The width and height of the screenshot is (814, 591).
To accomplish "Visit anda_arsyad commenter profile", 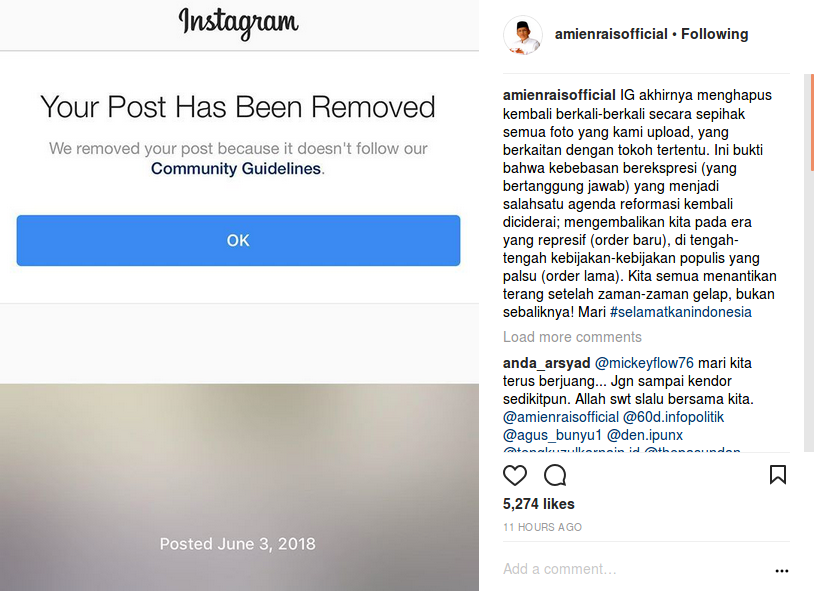I will (x=546, y=363).
